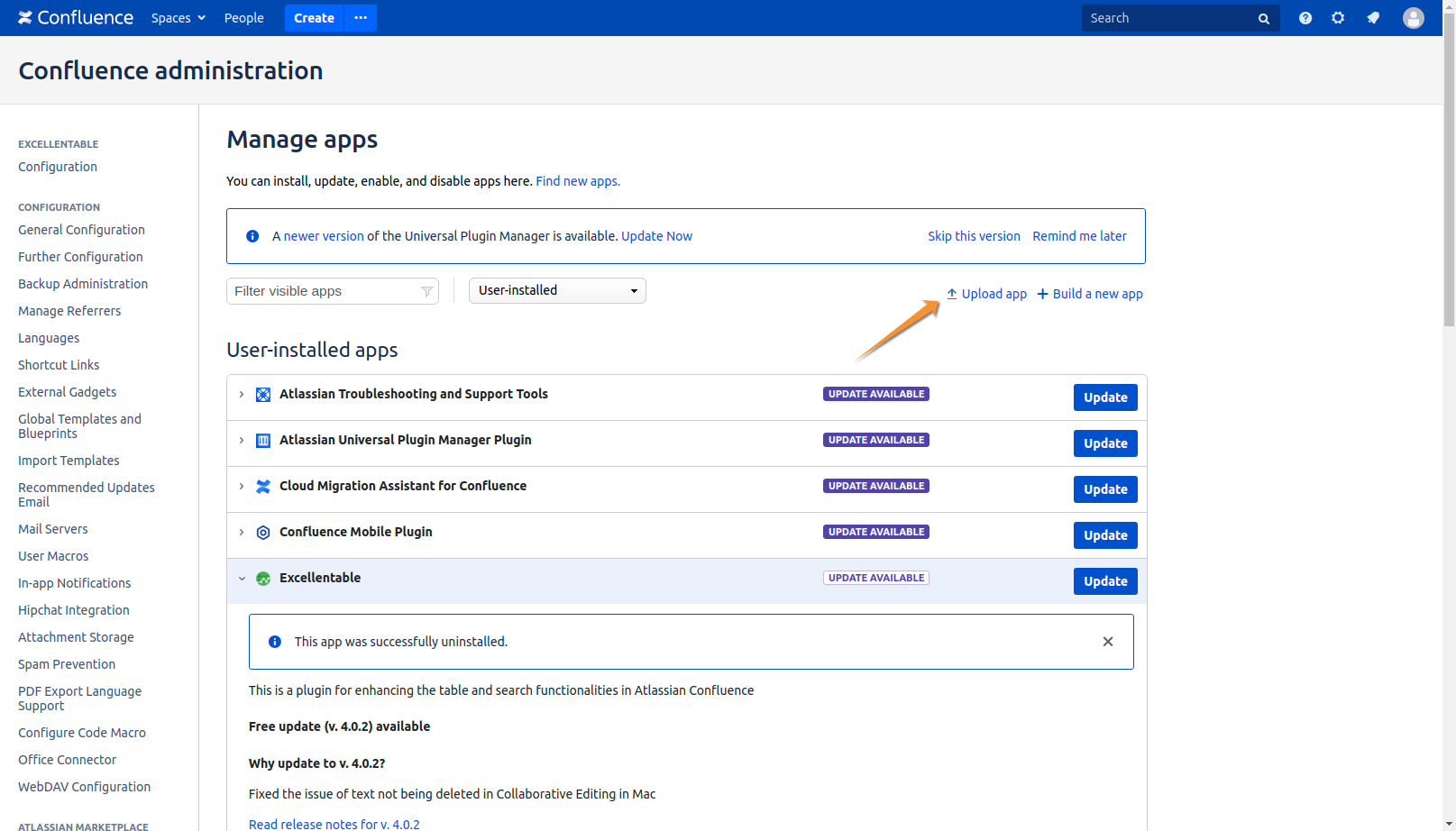The image size is (1456, 831).
Task: Click the Confluence Mobile Plugin icon
Action: pos(263,533)
